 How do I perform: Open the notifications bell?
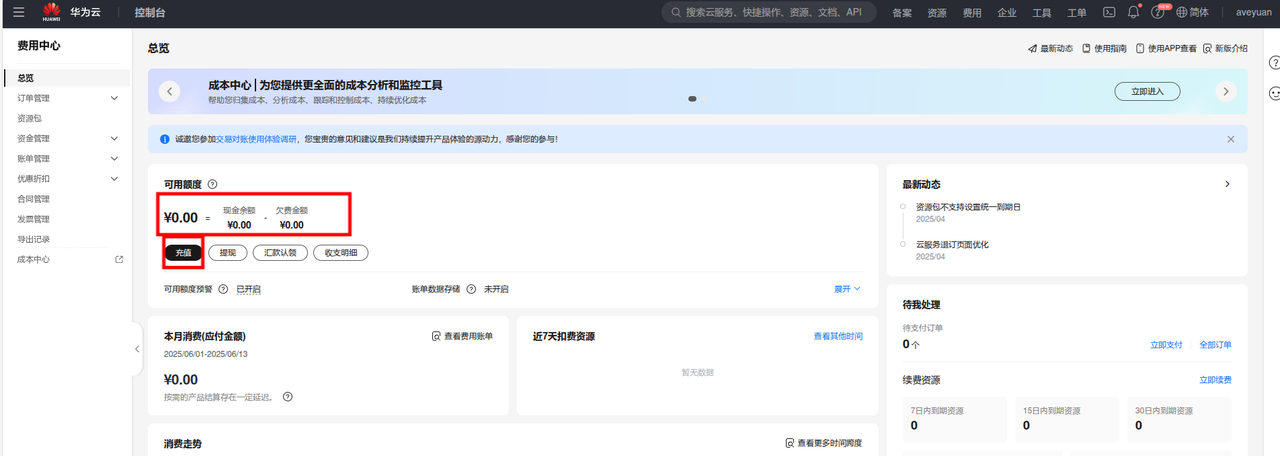(x=1133, y=12)
